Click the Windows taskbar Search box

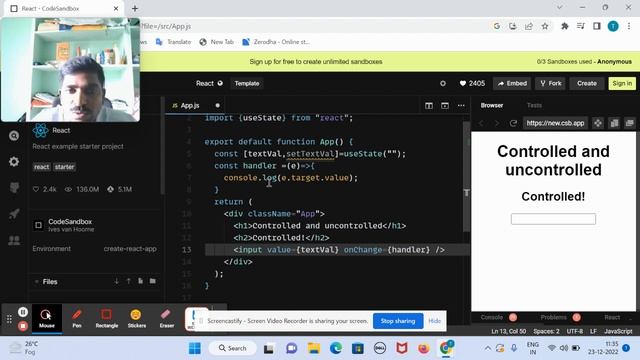tap(233, 348)
